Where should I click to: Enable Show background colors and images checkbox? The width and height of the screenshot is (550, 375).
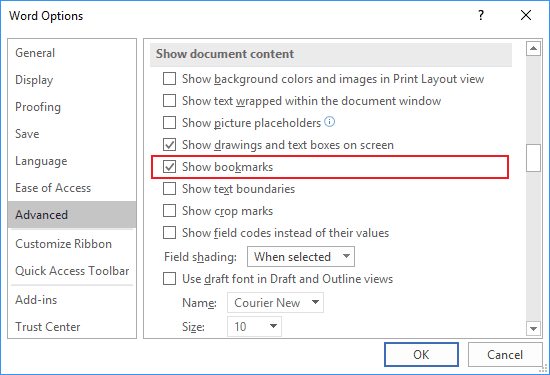169,79
